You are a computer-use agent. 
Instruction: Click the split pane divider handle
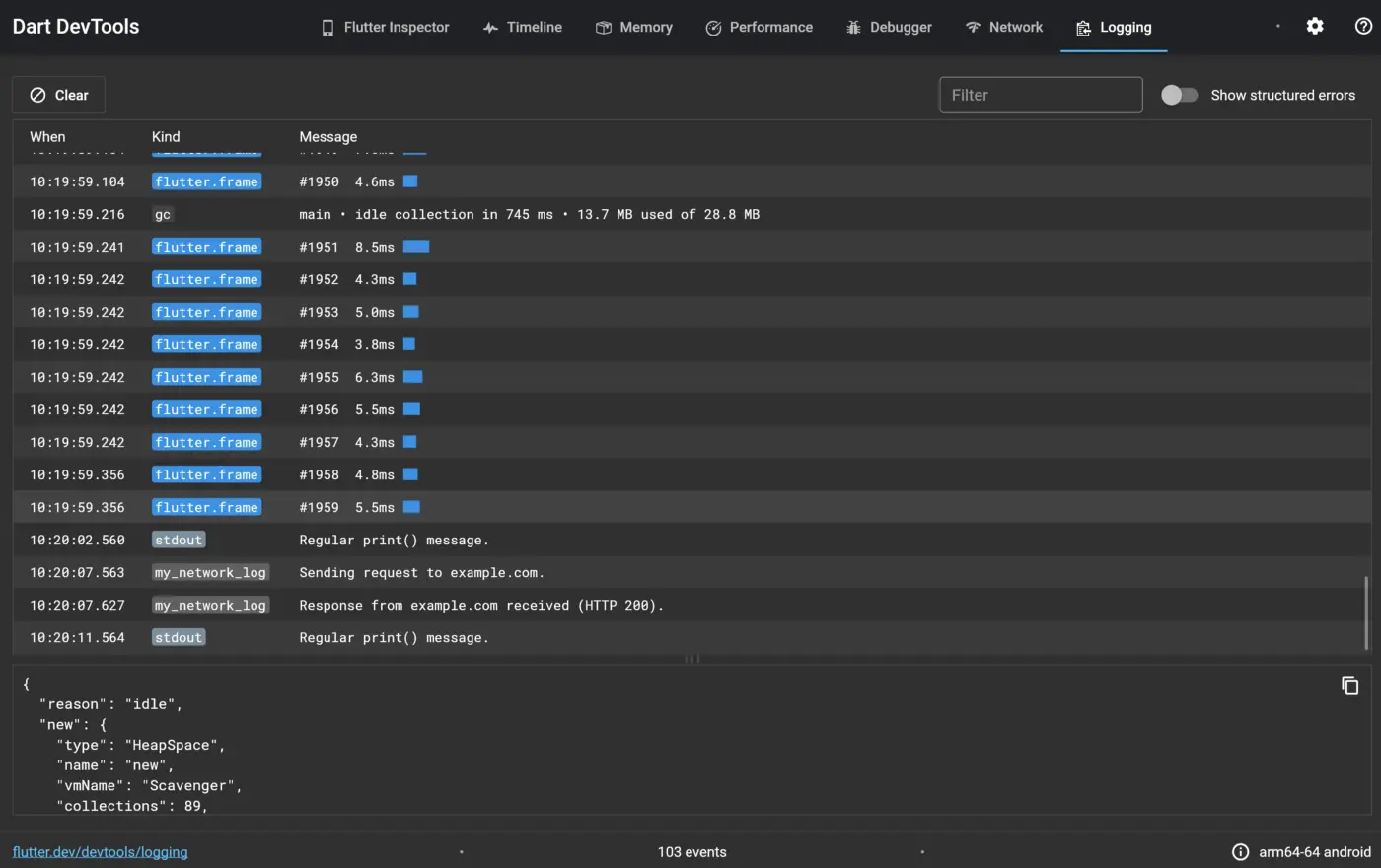[691, 658]
